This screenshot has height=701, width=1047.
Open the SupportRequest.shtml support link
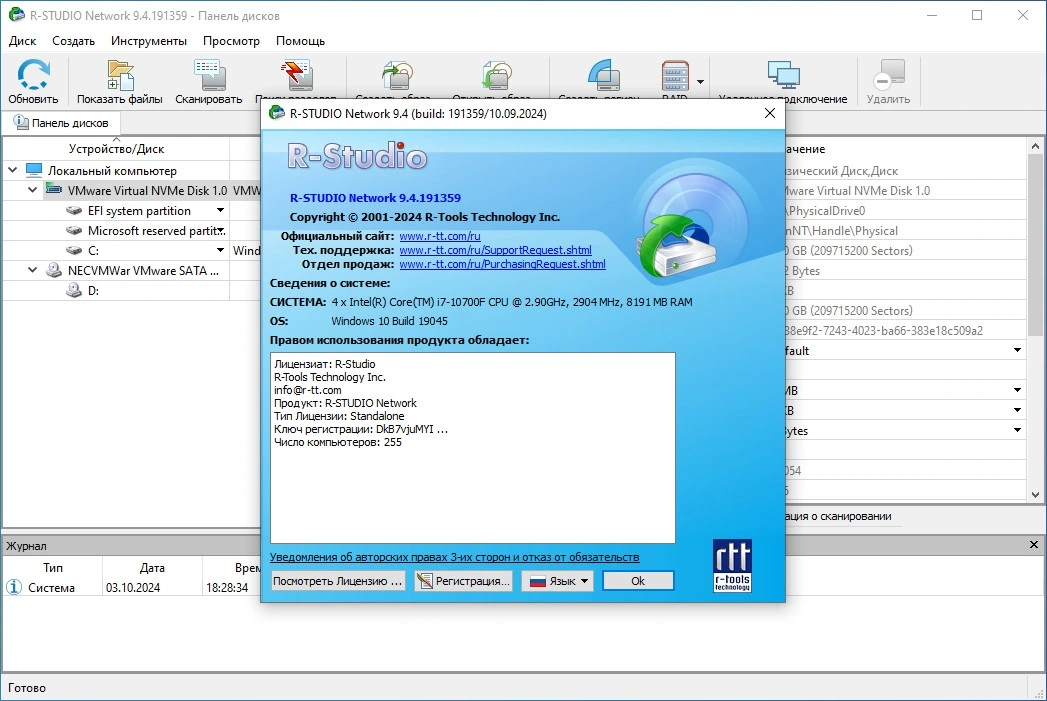tap(495, 250)
